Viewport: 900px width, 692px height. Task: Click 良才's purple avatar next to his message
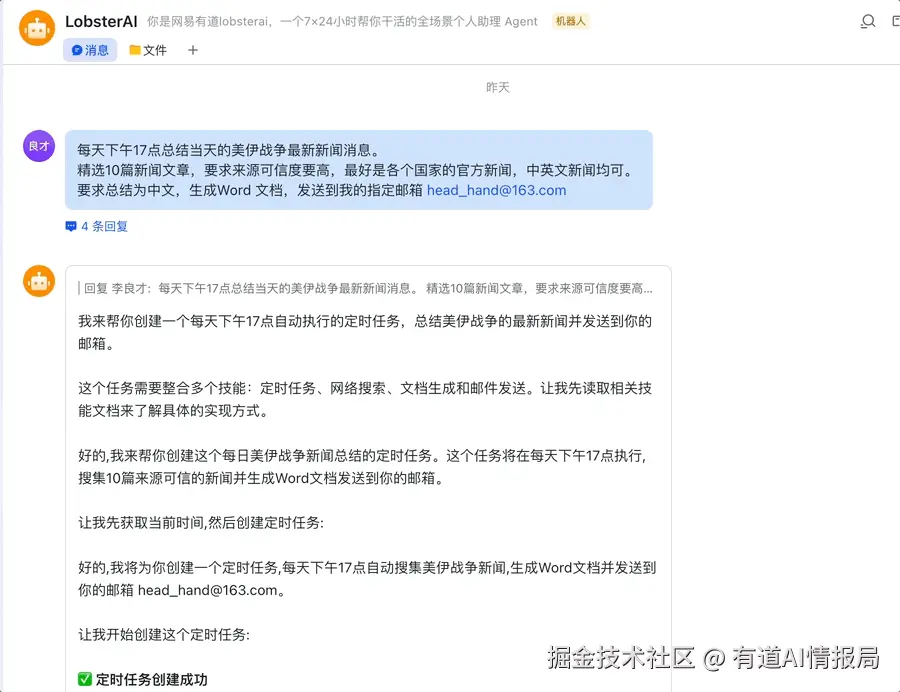[37, 145]
